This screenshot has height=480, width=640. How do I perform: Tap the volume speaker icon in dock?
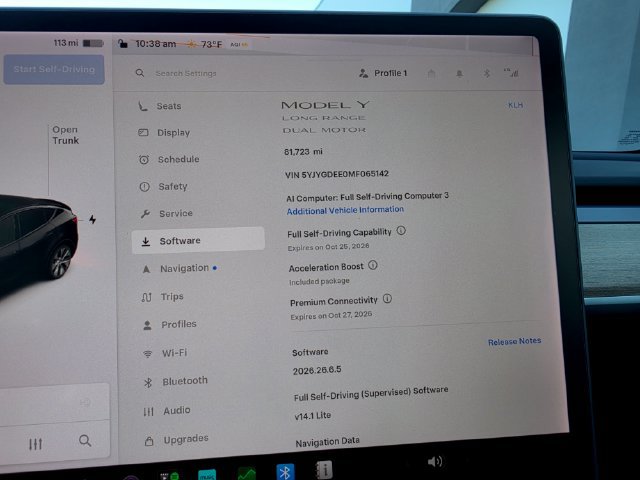[x=435, y=462]
